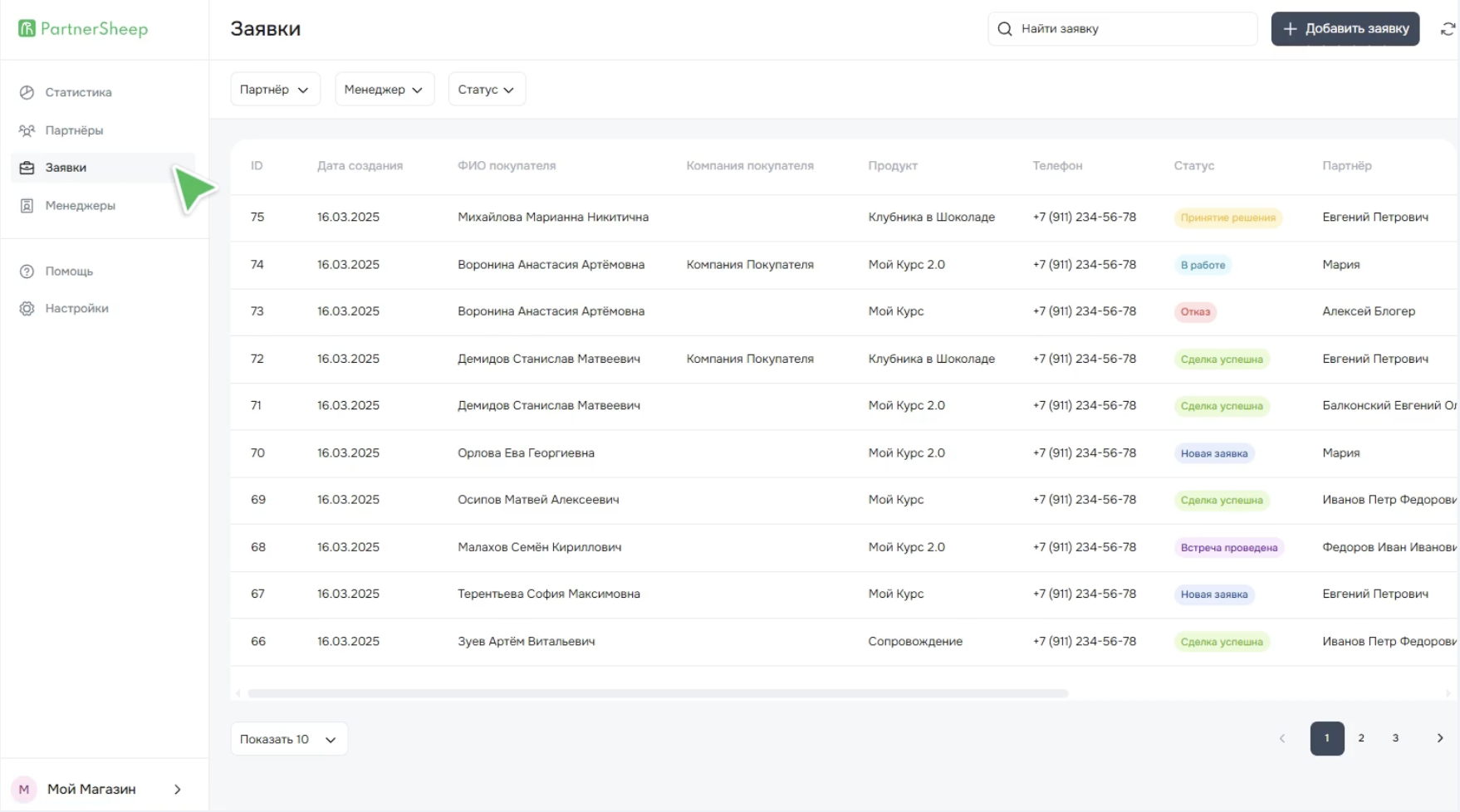The image size is (1460, 812).
Task: Go to next page with right arrow
Action: (1440, 738)
